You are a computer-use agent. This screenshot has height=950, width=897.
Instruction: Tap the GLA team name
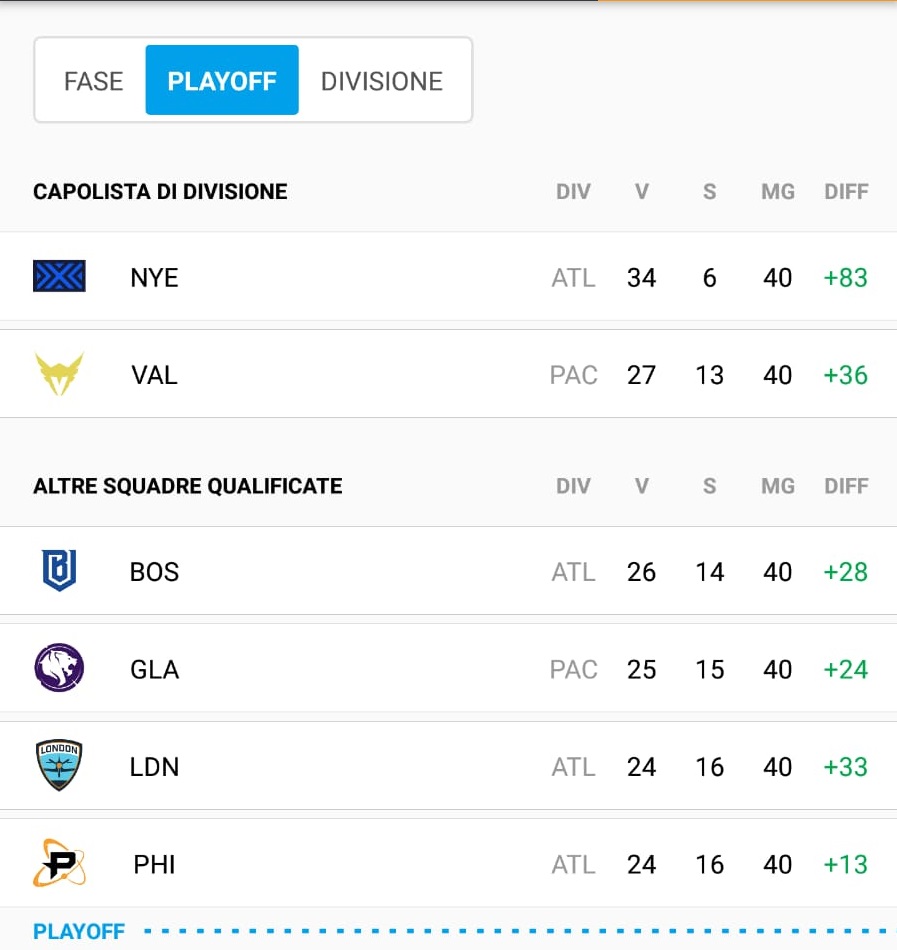click(x=154, y=669)
